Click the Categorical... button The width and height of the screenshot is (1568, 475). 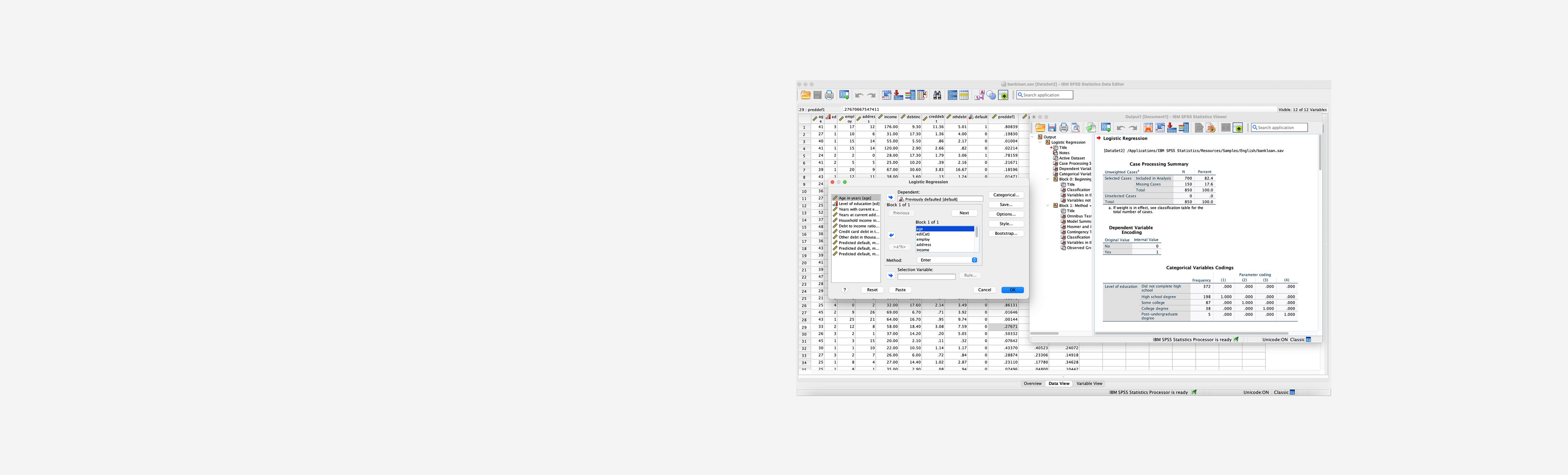point(1006,195)
